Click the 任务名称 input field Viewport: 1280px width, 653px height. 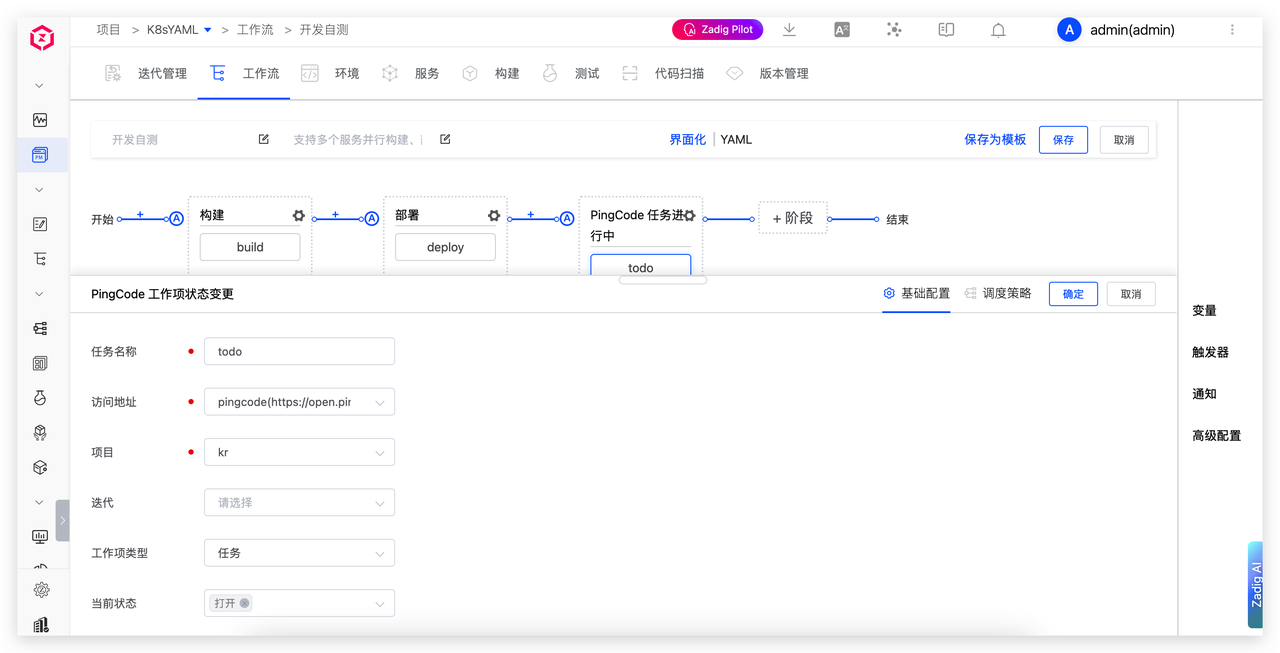coord(299,351)
